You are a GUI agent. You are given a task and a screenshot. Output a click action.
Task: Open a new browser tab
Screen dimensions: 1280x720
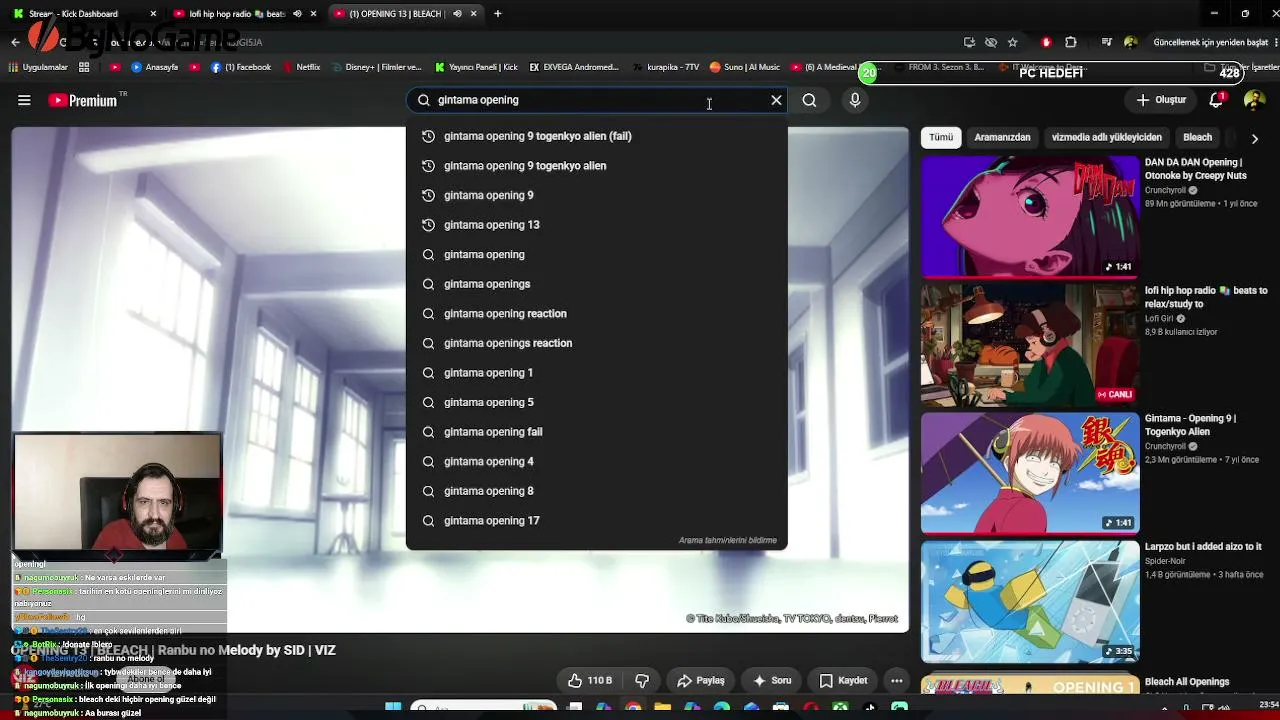point(498,14)
